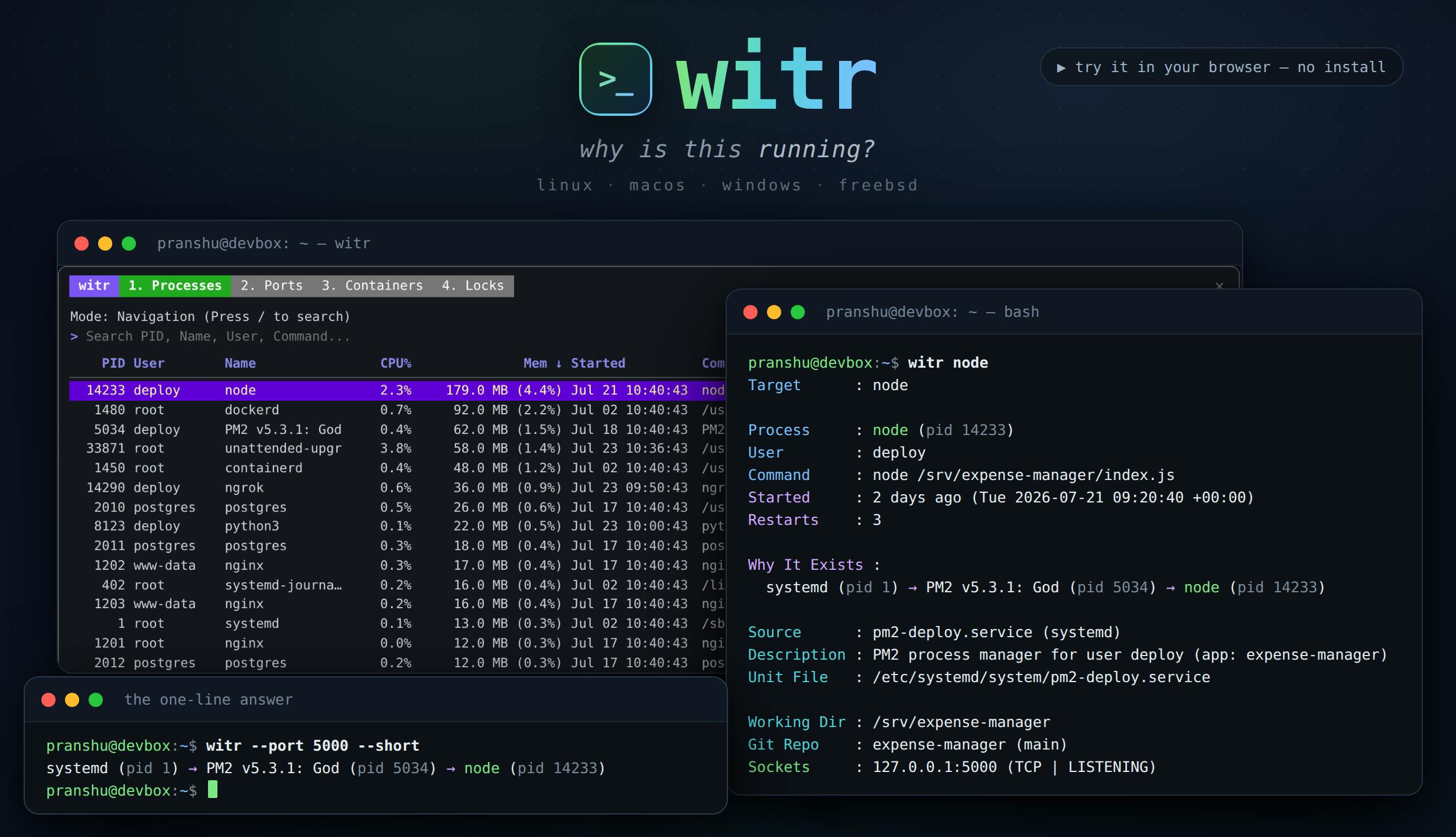The height and width of the screenshot is (837, 1456).
Task: Click the /etc/systemd/system/pm2-deploy.service path
Action: click(x=1041, y=677)
